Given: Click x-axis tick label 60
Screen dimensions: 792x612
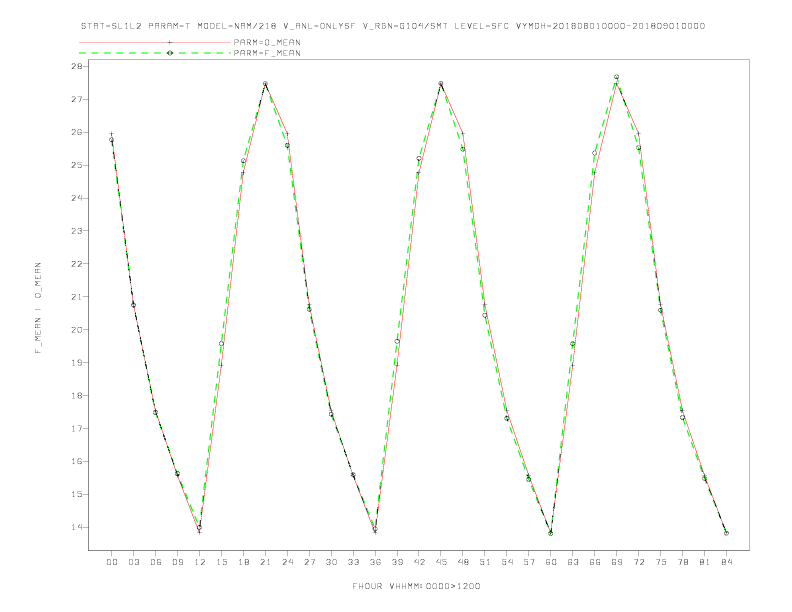Looking at the screenshot, I should tap(551, 562).
